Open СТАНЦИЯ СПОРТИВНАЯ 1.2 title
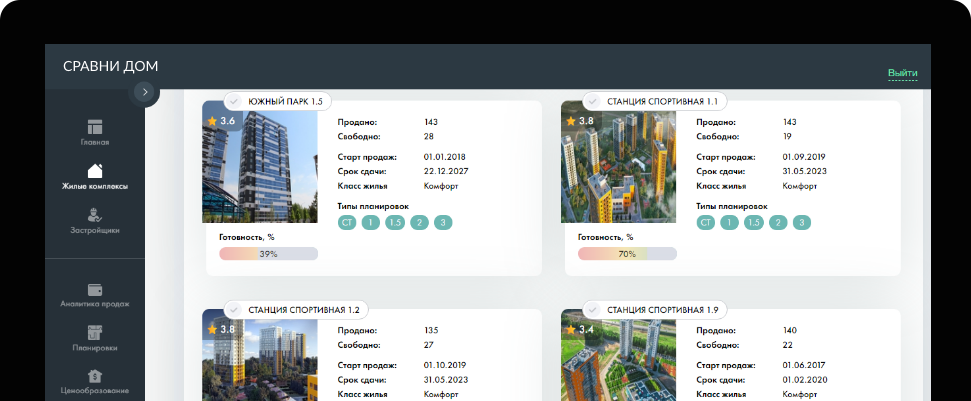Screen dimensions: 971x401 coord(304,309)
